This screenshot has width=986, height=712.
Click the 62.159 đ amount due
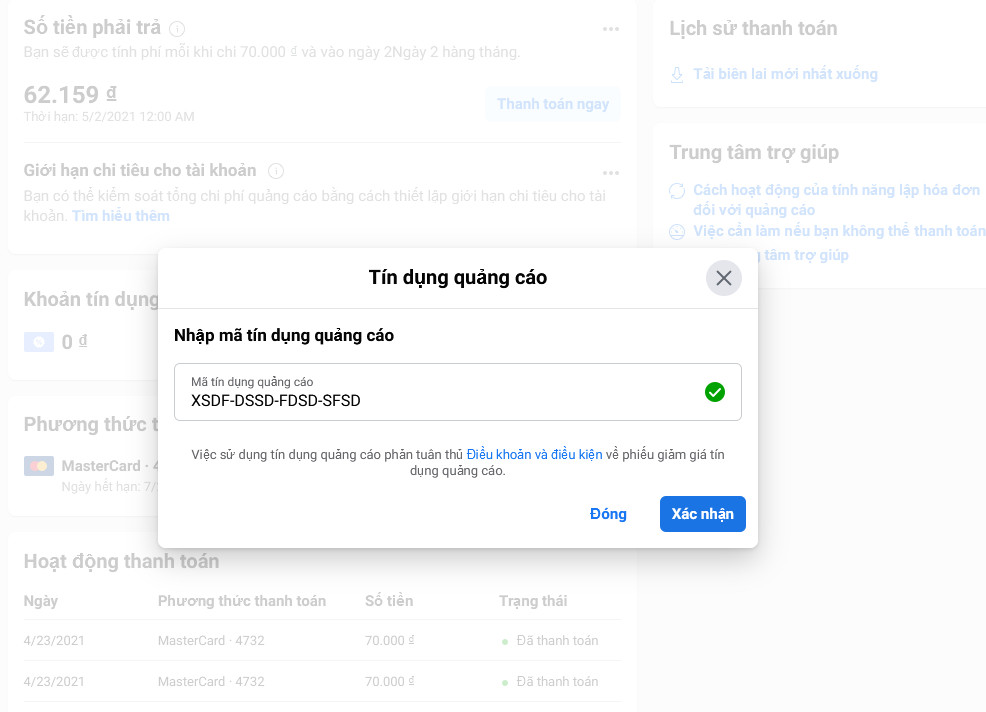pyautogui.click(x=70, y=94)
